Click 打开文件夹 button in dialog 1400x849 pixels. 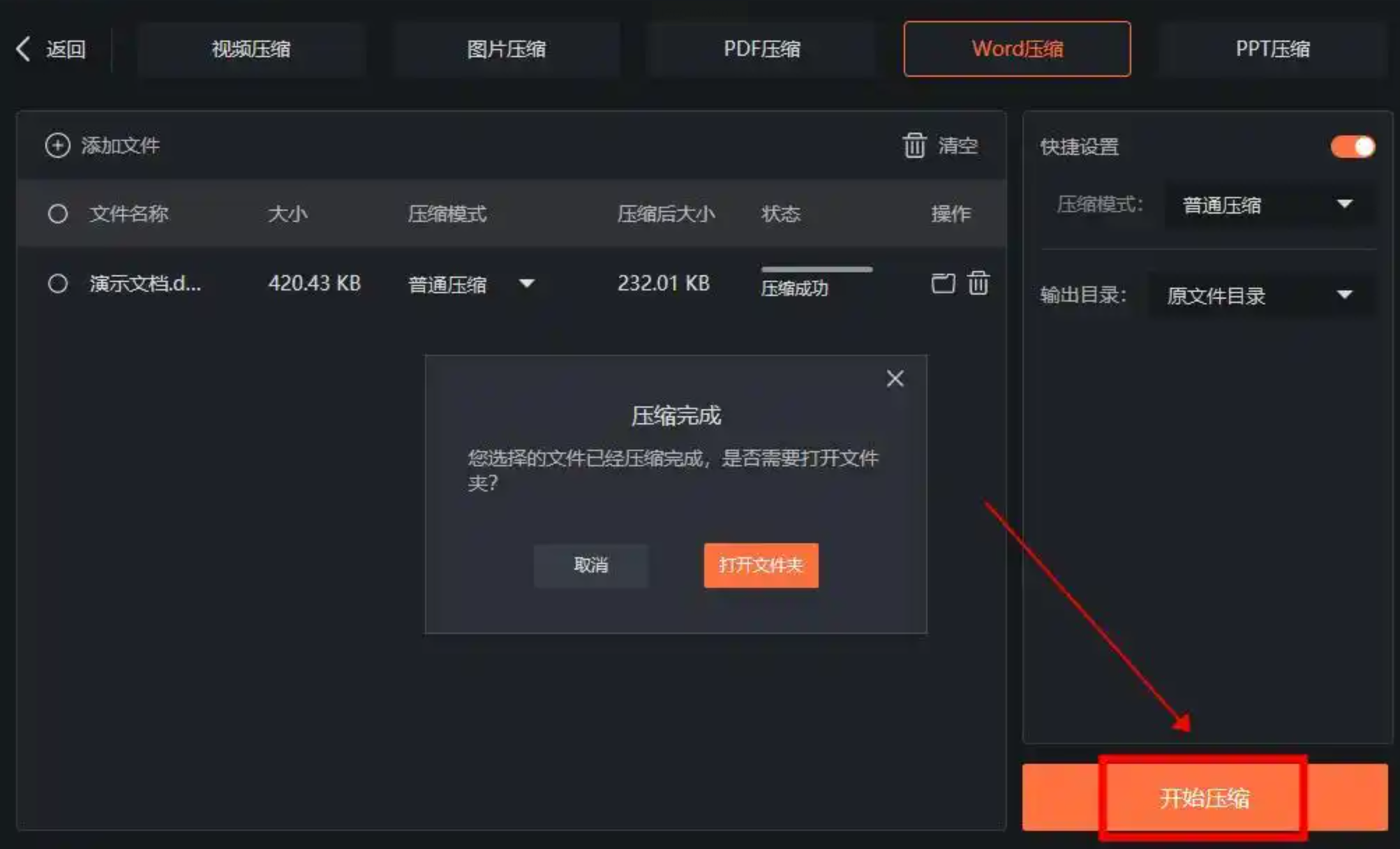761,565
